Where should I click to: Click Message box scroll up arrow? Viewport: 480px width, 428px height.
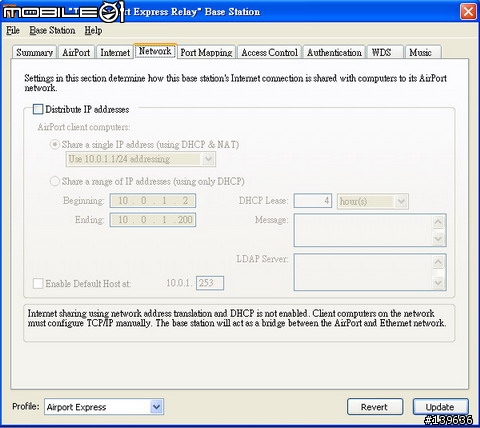438,222
